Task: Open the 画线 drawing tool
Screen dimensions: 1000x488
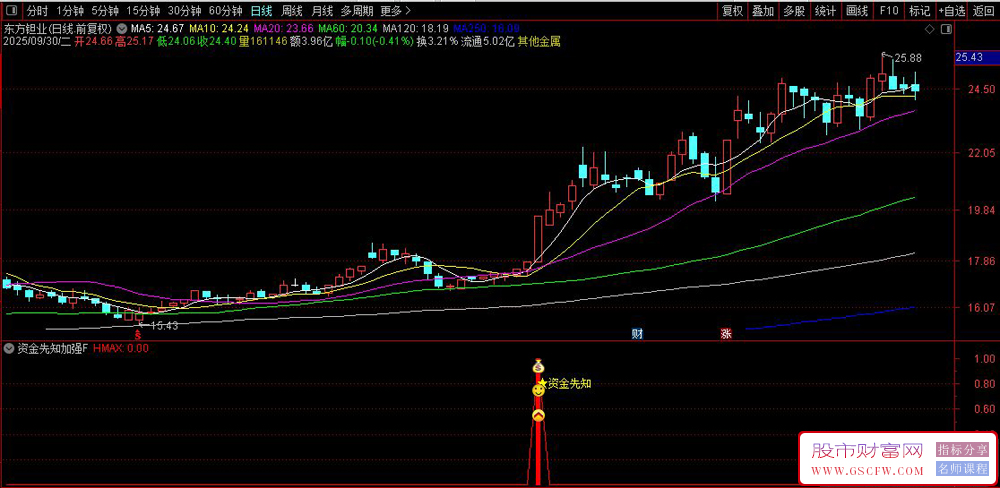Action: pyautogui.click(x=857, y=10)
